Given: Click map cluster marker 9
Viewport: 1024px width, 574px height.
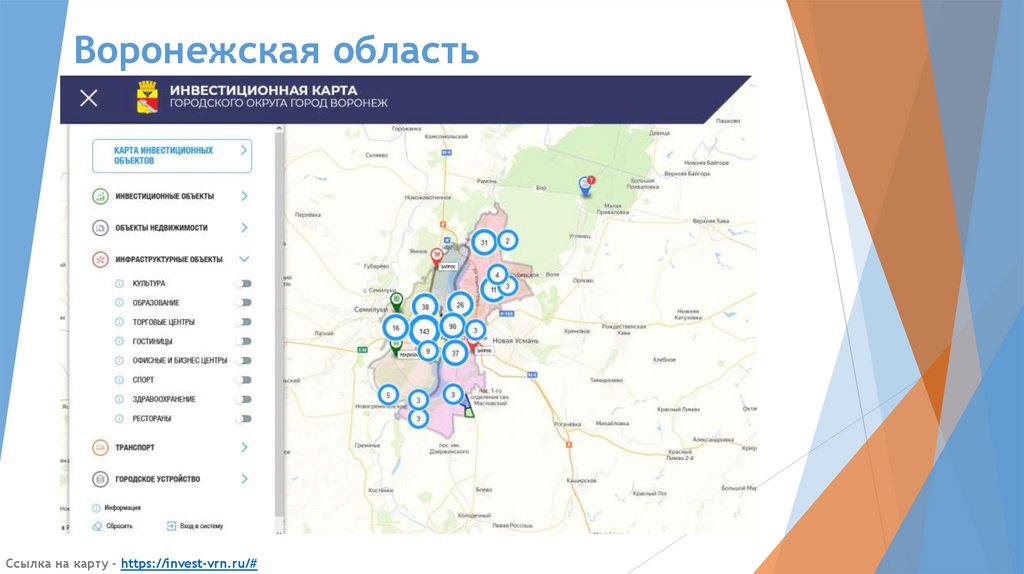Looking at the screenshot, I should tap(428, 351).
